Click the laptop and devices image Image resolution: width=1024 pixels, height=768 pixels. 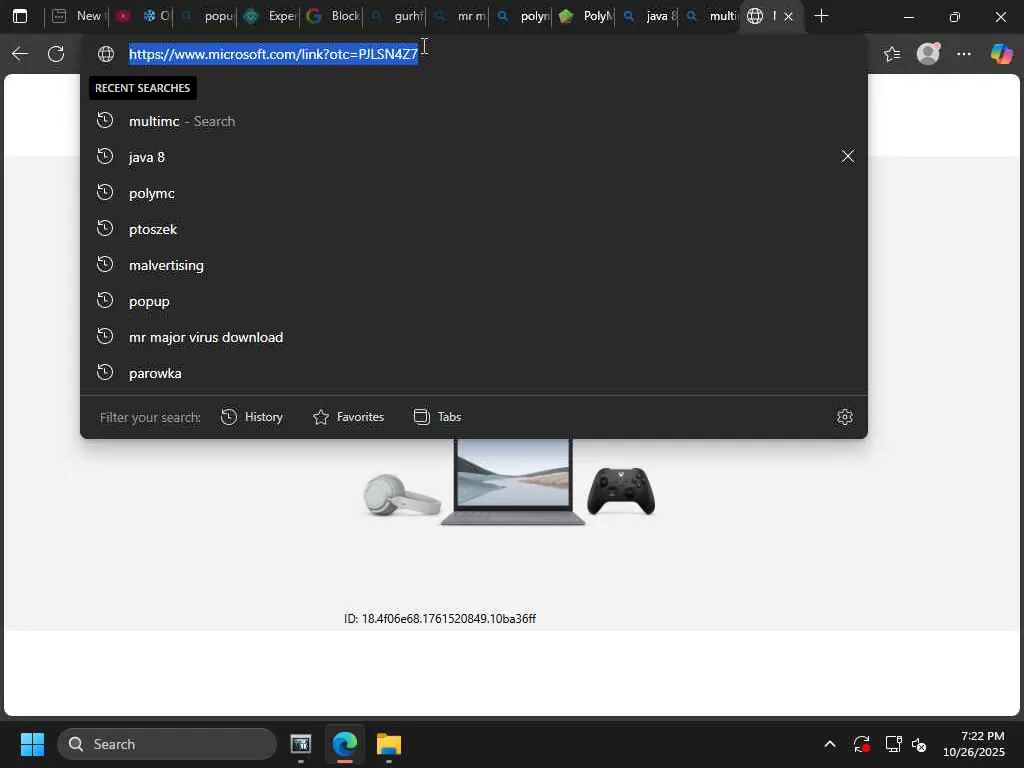509,482
